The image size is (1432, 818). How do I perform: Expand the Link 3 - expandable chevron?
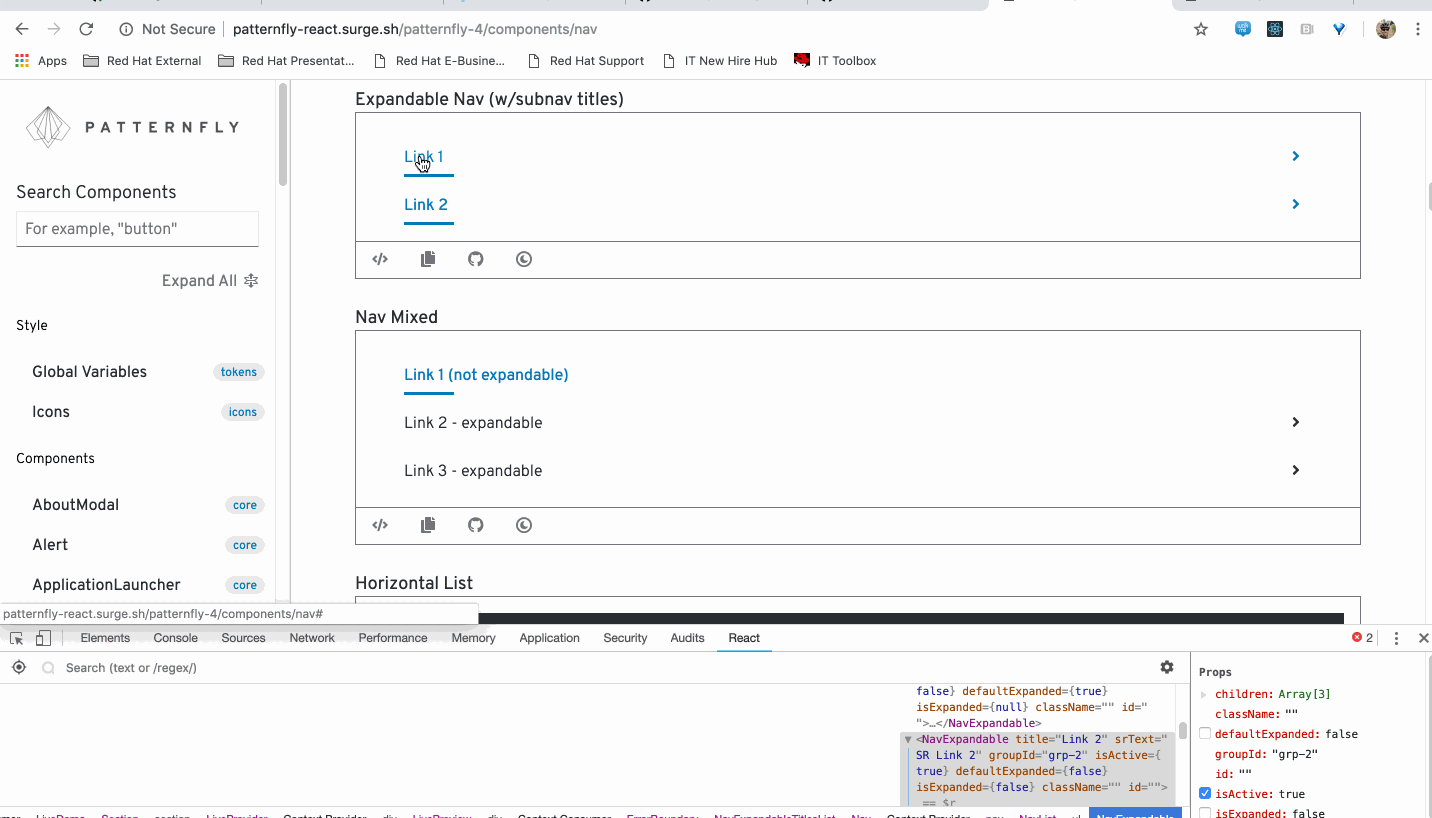click(x=1296, y=470)
